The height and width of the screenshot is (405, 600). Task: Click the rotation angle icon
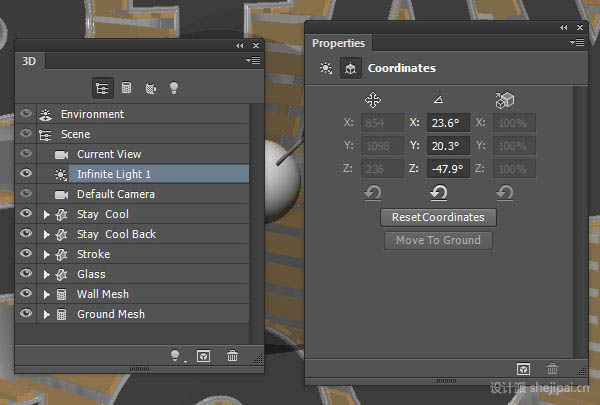point(439,100)
